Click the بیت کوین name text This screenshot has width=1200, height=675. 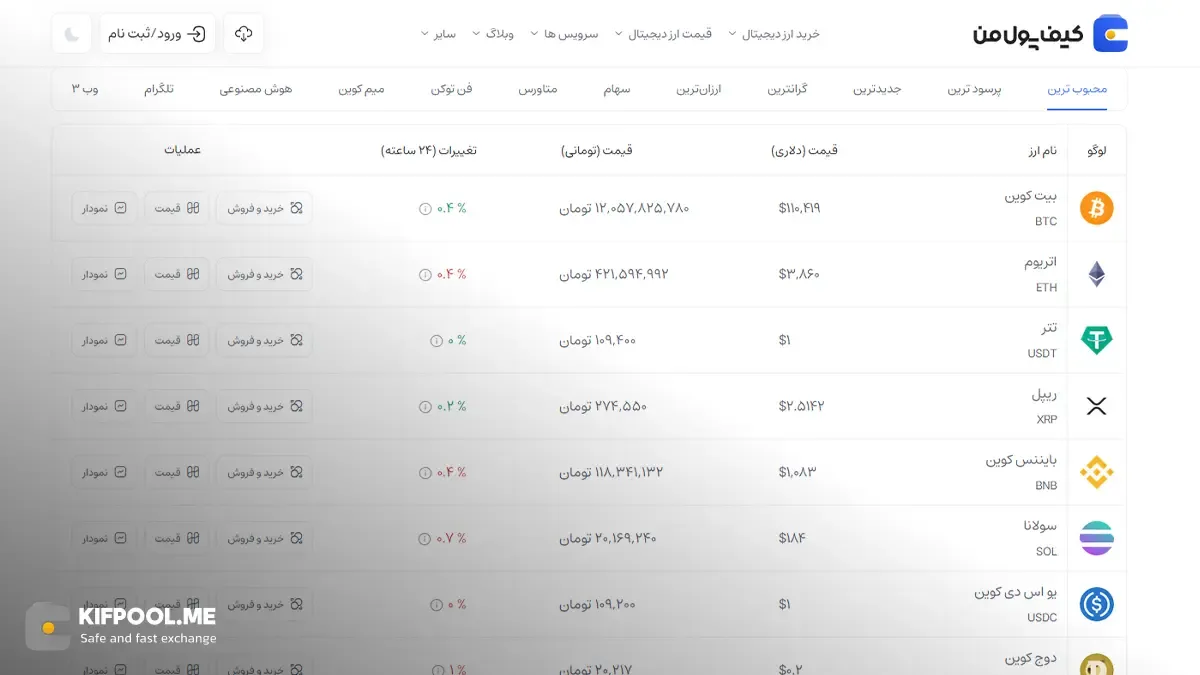point(1031,196)
